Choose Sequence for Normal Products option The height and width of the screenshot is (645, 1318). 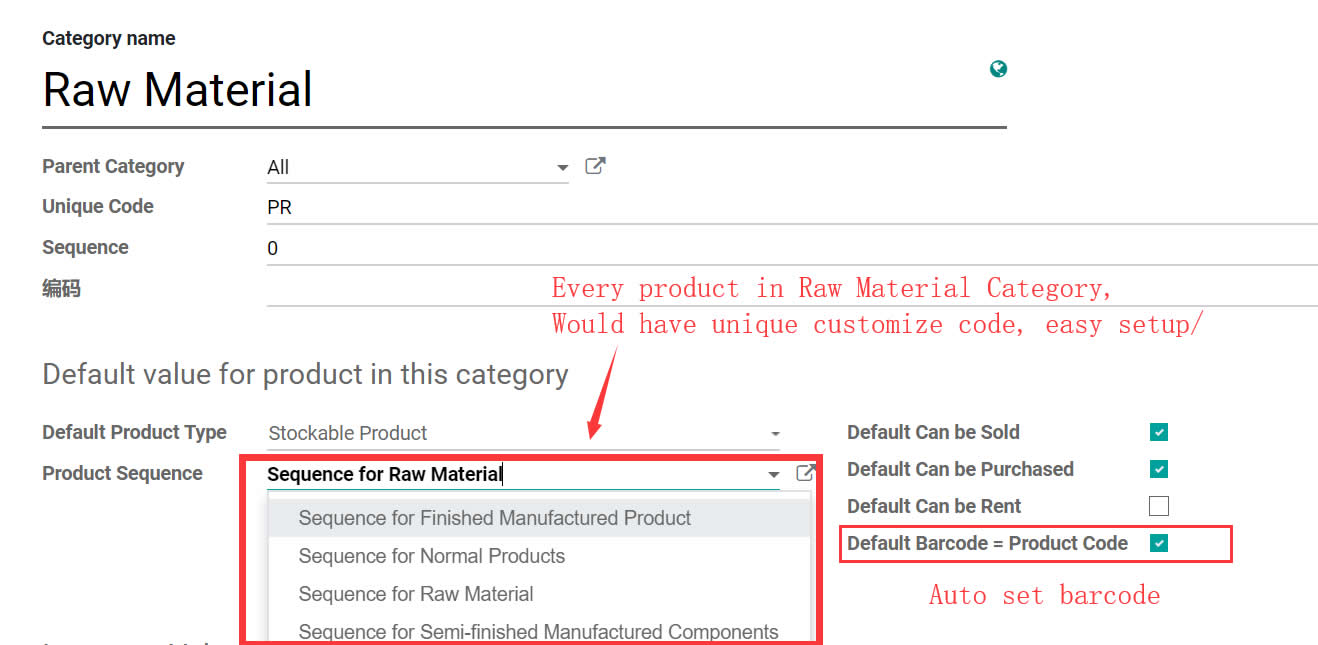[432, 556]
